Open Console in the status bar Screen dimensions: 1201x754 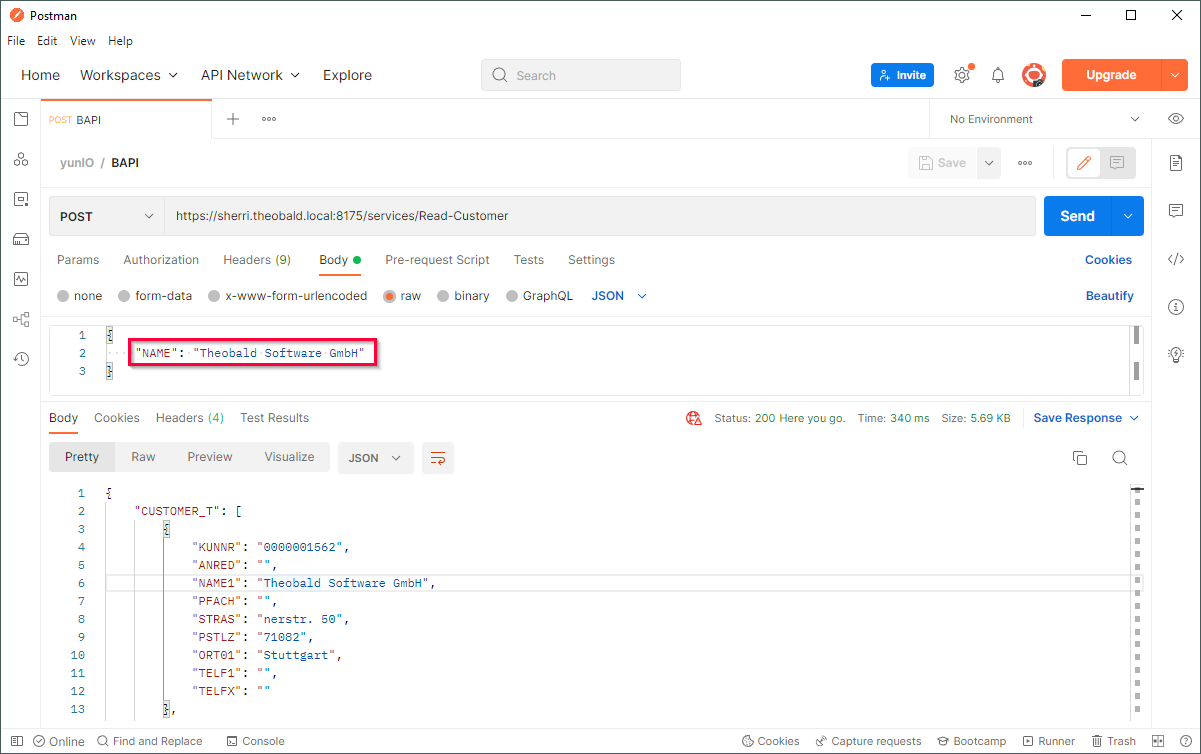pyautogui.click(x=256, y=741)
